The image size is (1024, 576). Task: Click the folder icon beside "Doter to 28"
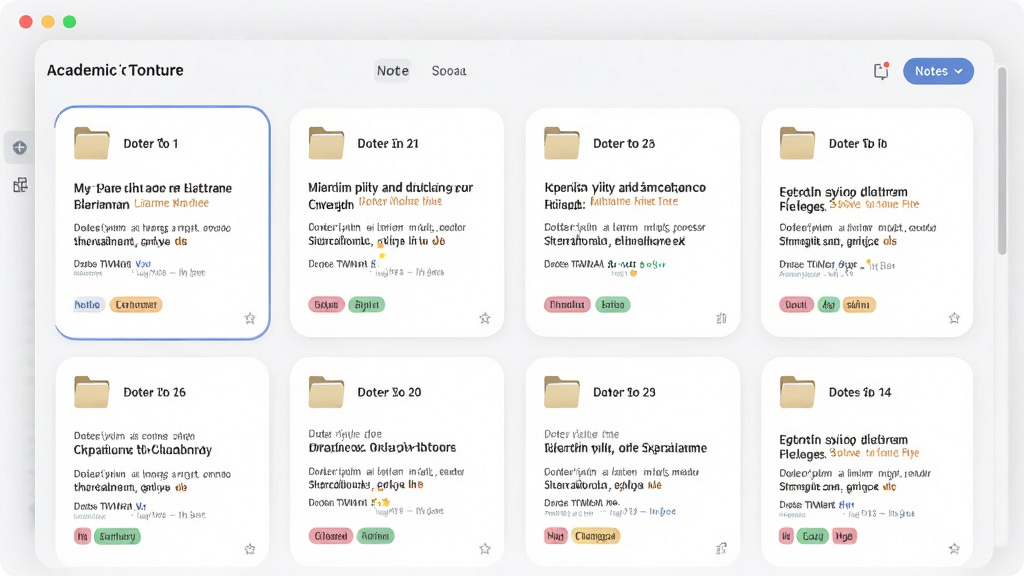coord(562,143)
